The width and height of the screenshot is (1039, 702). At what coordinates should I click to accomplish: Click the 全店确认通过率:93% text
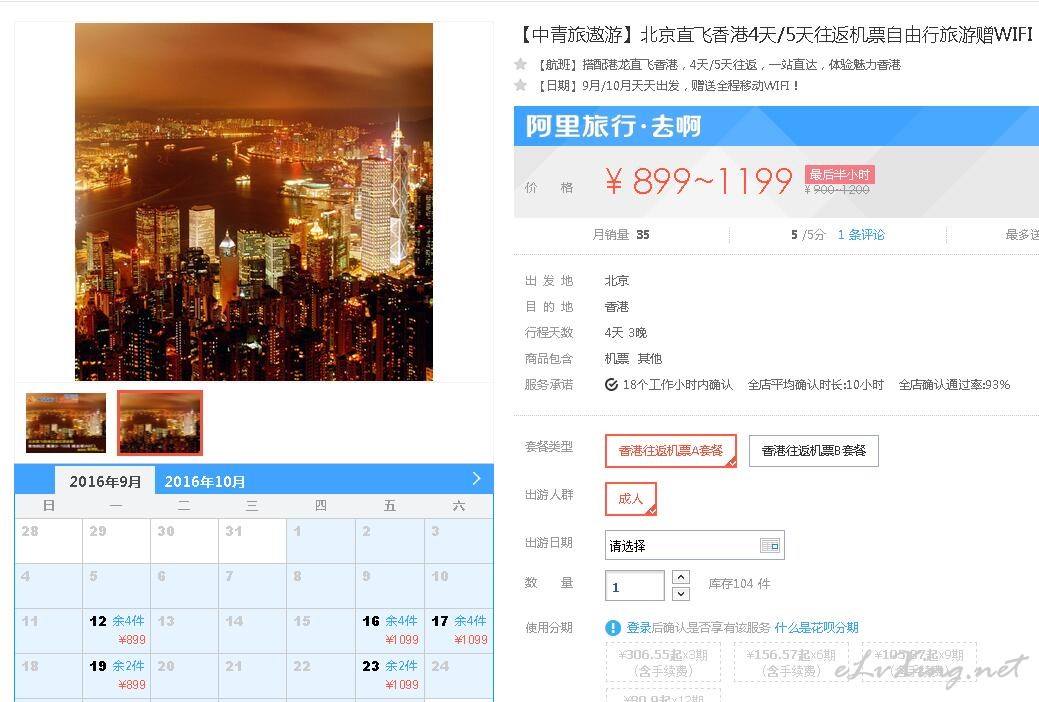(954, 384)
